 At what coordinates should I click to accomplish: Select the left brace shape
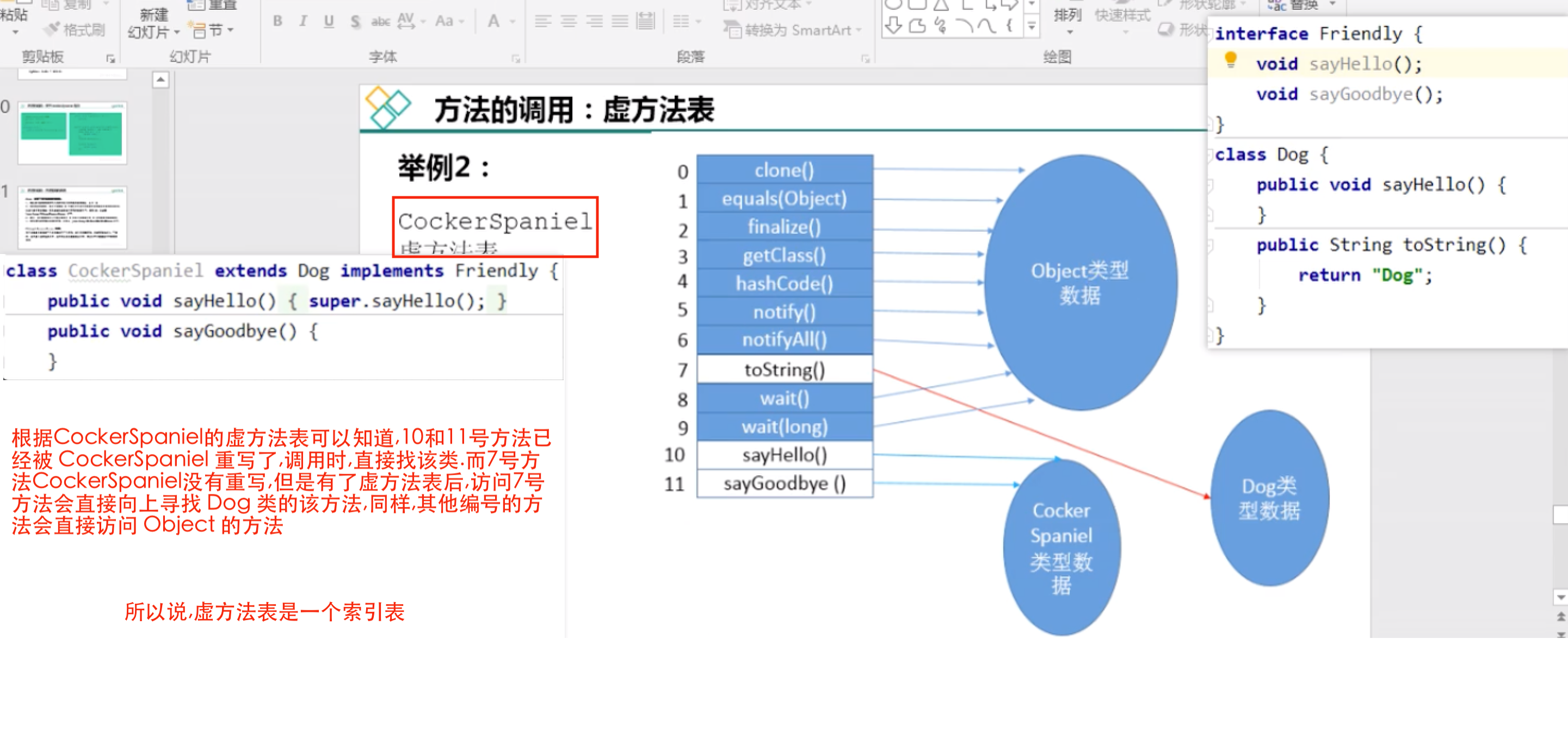coord(1009,26)
